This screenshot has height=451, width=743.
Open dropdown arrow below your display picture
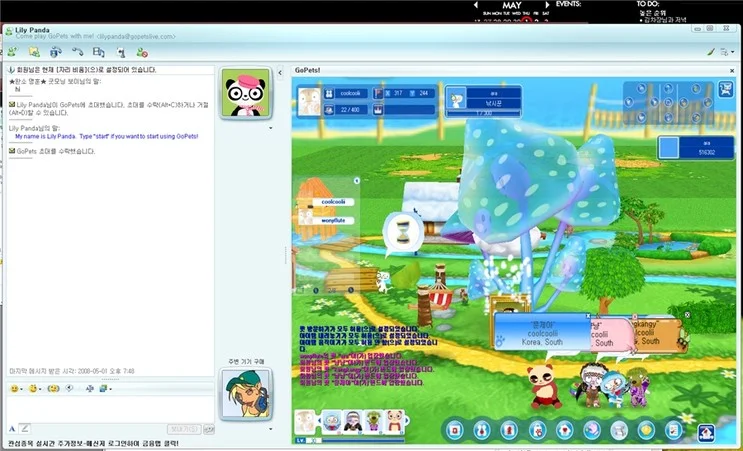271,429
